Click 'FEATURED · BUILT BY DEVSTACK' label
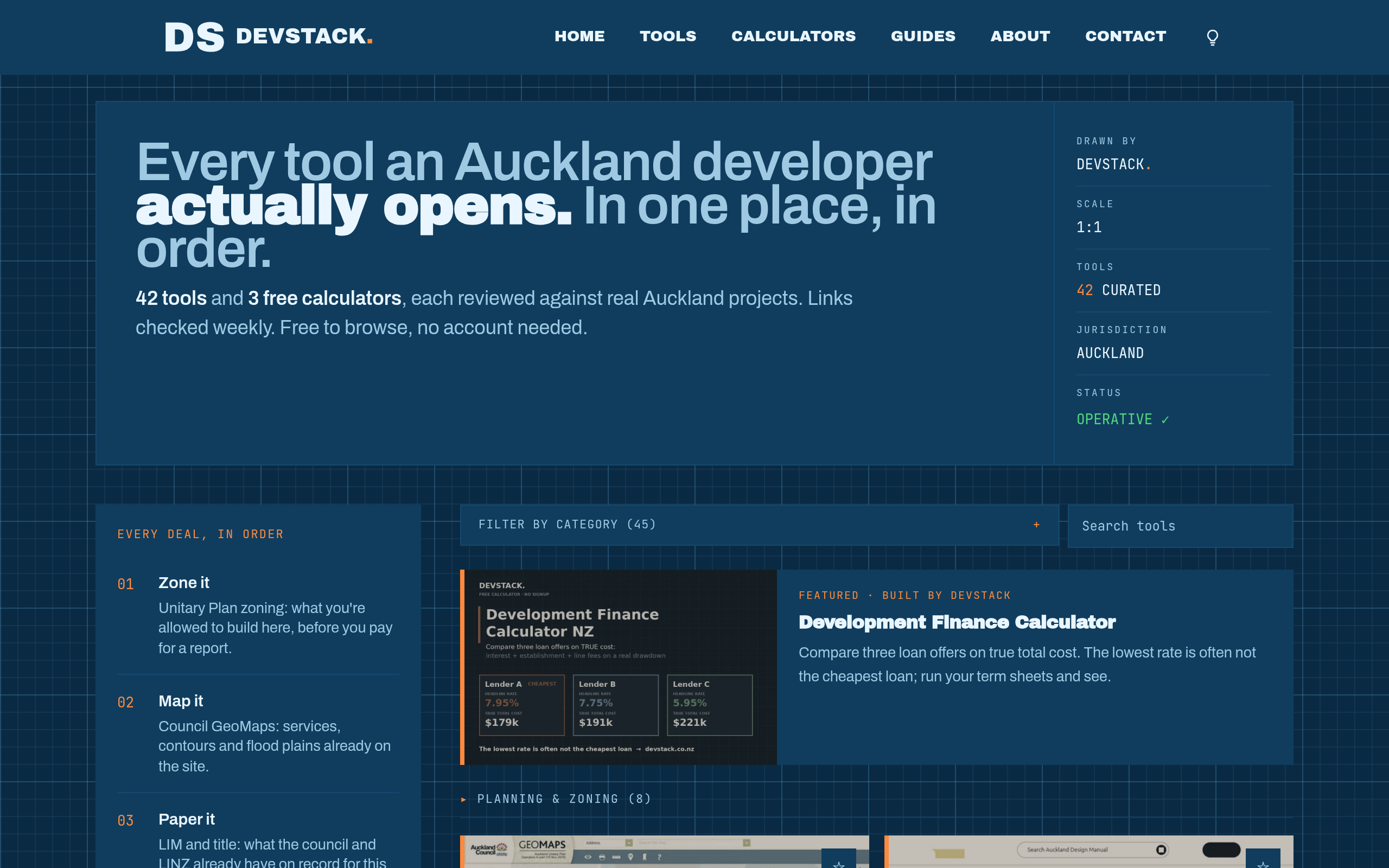1389x868 pixels. point(904,596)
